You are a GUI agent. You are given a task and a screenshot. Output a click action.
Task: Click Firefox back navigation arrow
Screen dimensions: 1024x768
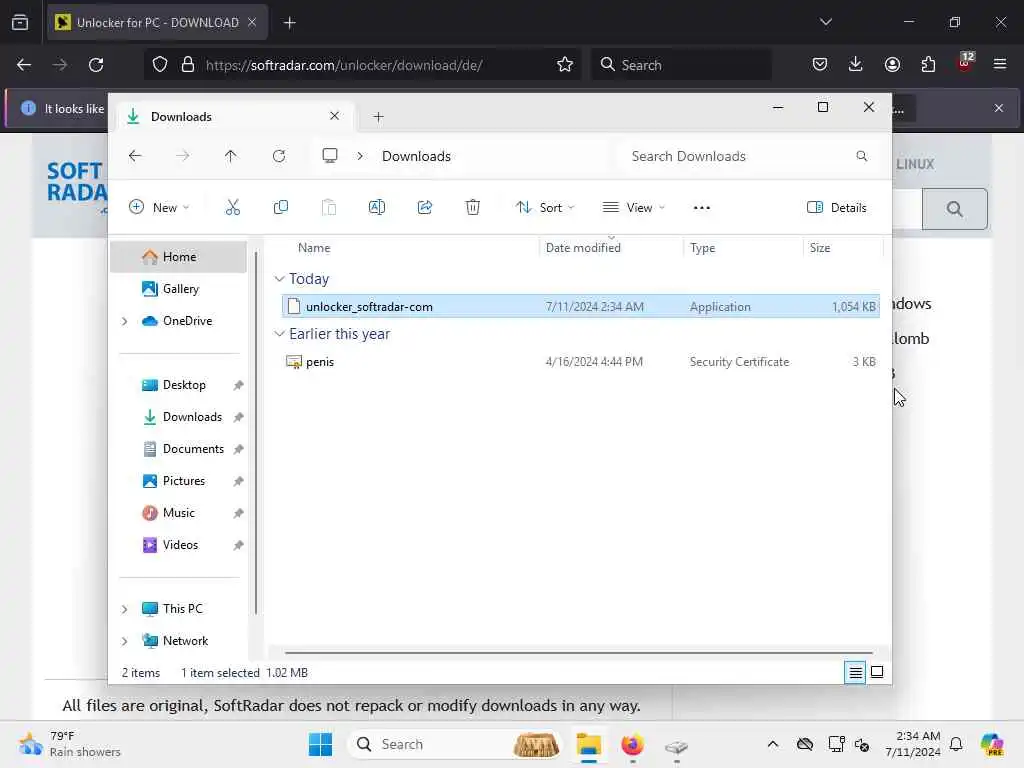24,65
